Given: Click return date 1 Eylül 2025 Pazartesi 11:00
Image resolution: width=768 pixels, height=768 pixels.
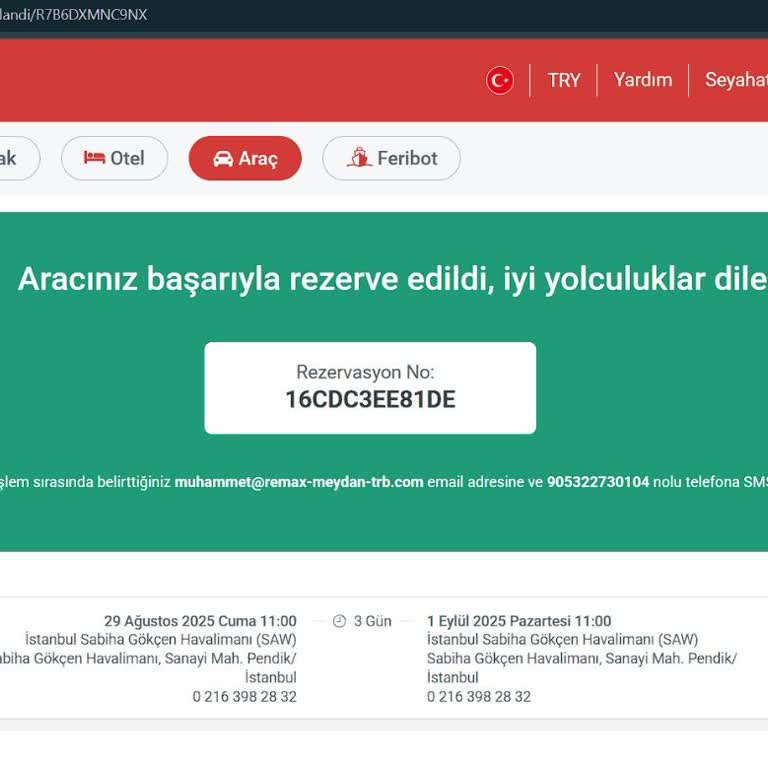Looking at the screenshot, I should 519,621.
